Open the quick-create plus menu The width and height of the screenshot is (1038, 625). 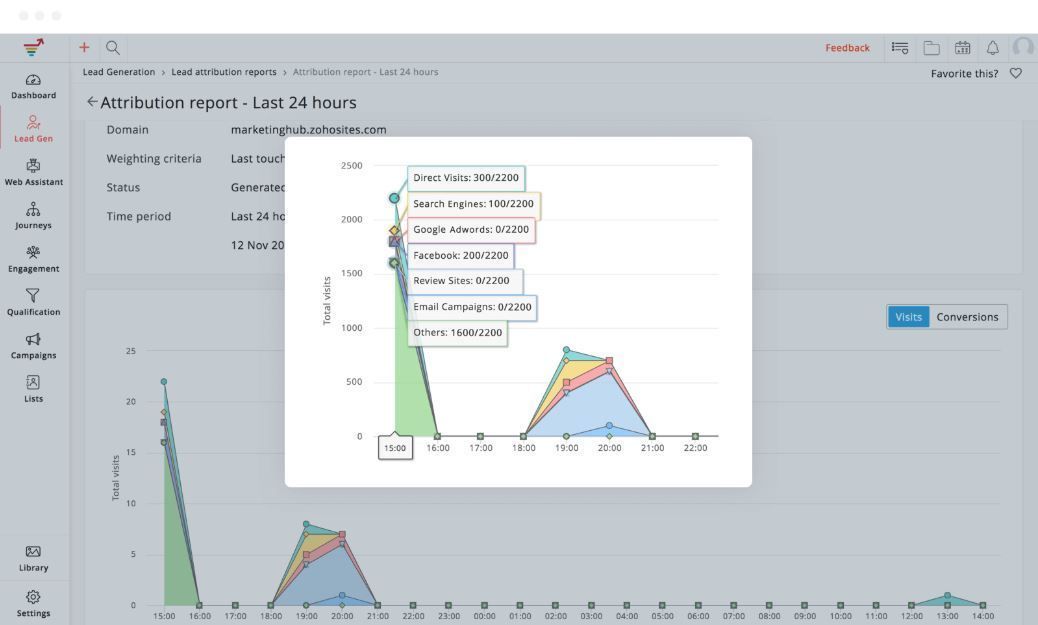(84, 47)
